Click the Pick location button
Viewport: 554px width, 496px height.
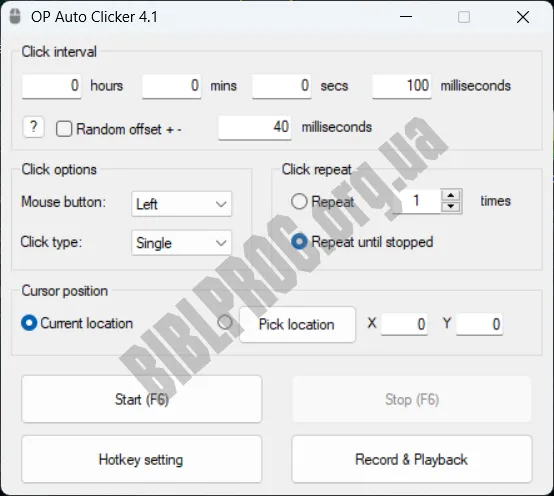point(297,324)
